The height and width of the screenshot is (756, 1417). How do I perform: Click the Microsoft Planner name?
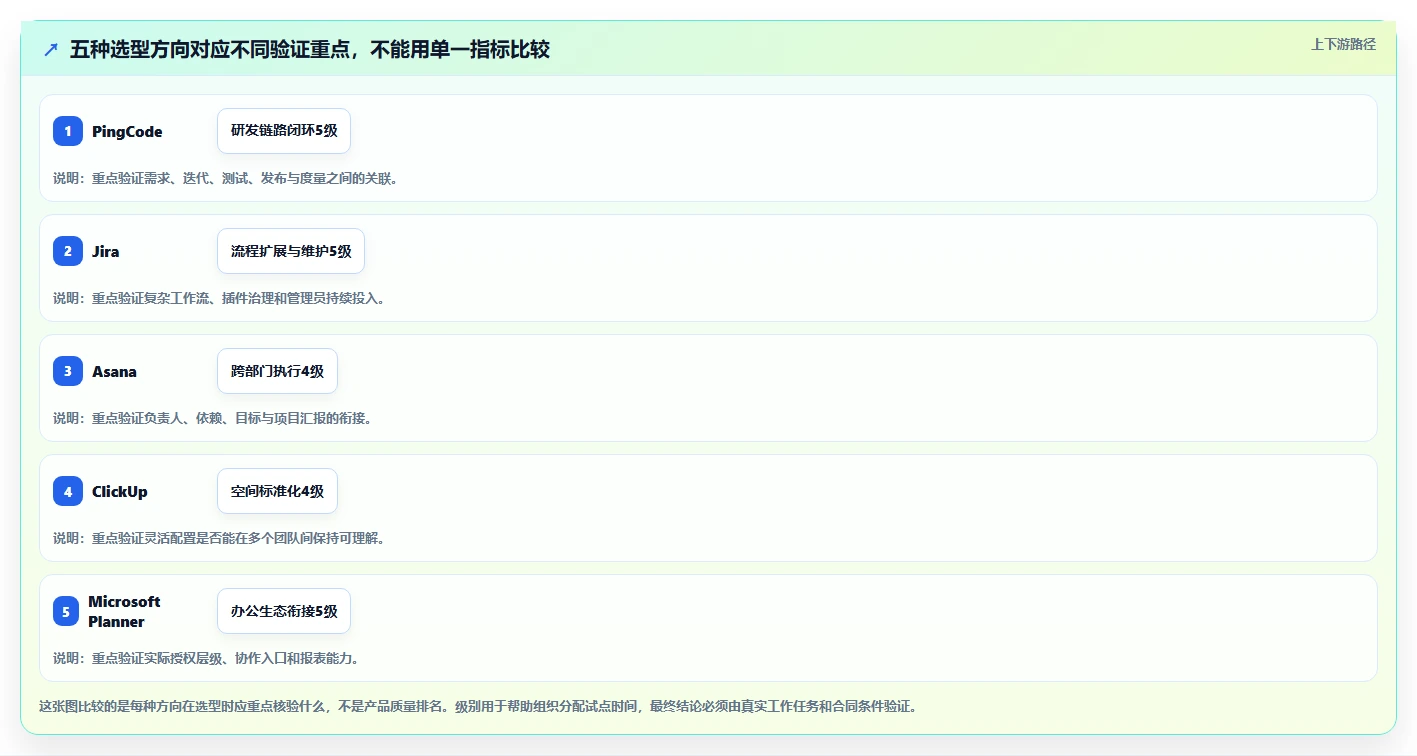pos(124,611)
